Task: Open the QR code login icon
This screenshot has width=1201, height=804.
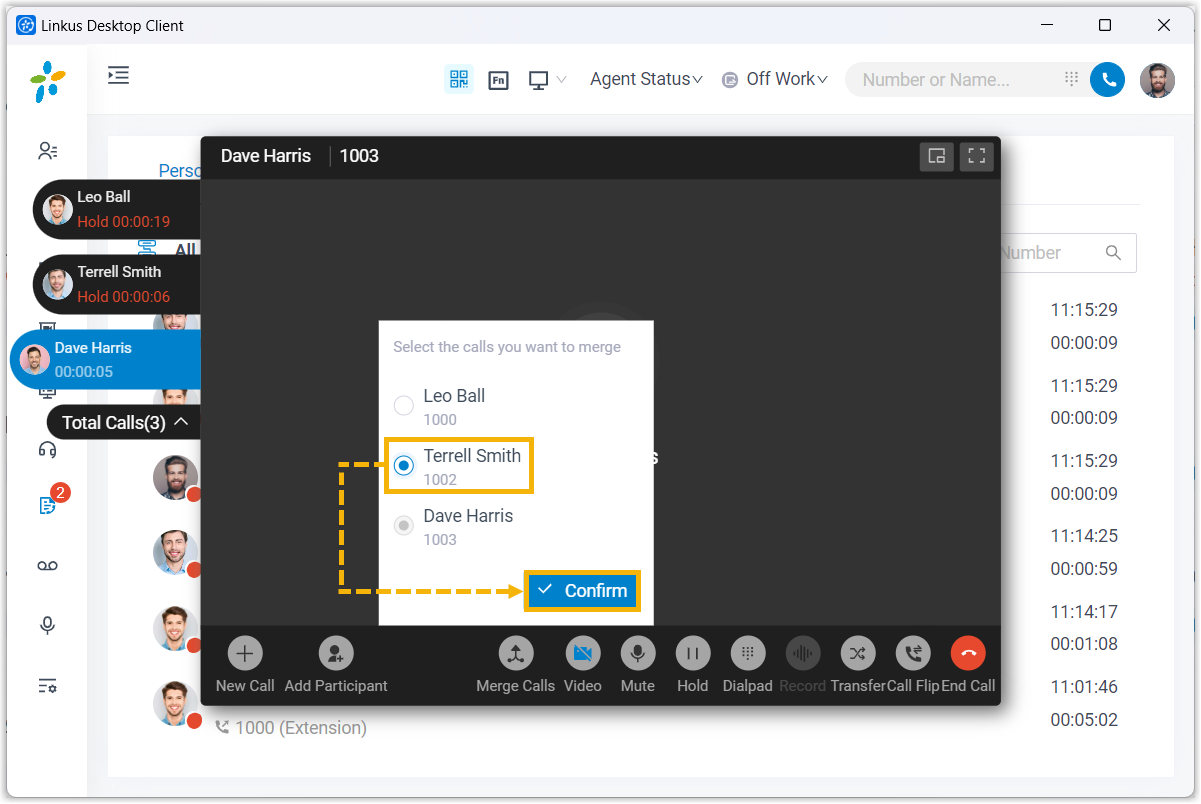Action: coord(459,79)
